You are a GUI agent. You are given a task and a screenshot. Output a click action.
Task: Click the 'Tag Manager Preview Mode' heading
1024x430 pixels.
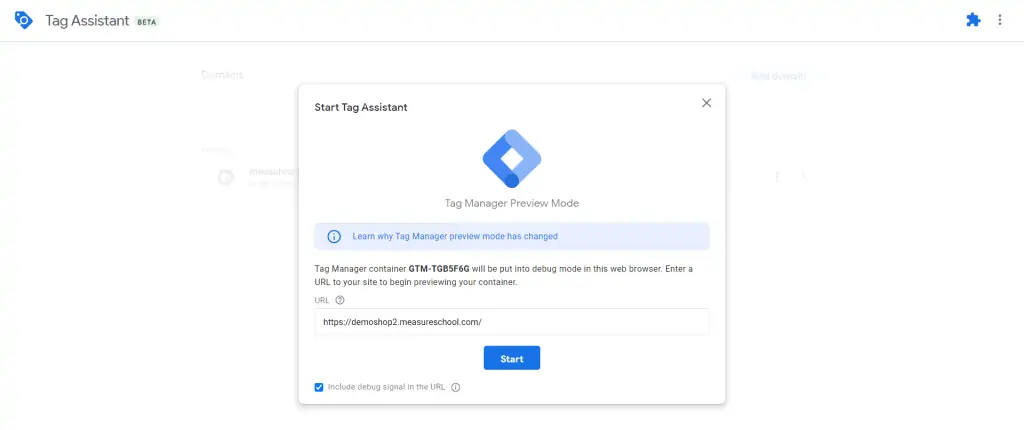(512, 203)
